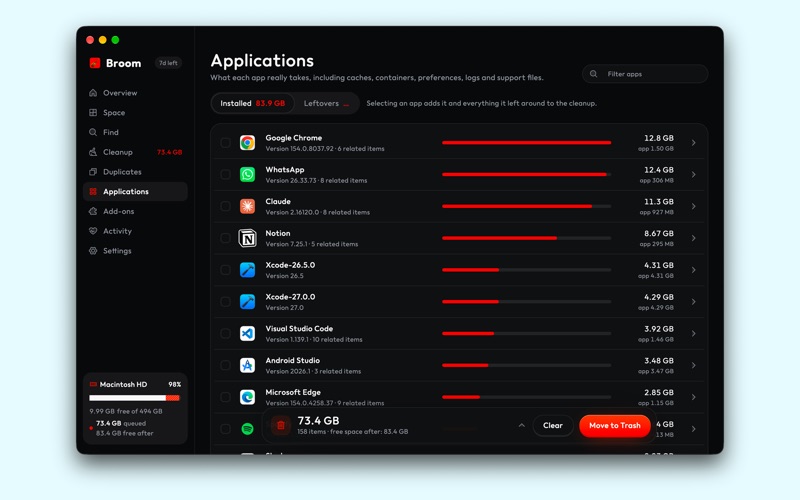The image size is (800, 500).
Task: Click the WhatsApp app icon
Action: [247, 174]
